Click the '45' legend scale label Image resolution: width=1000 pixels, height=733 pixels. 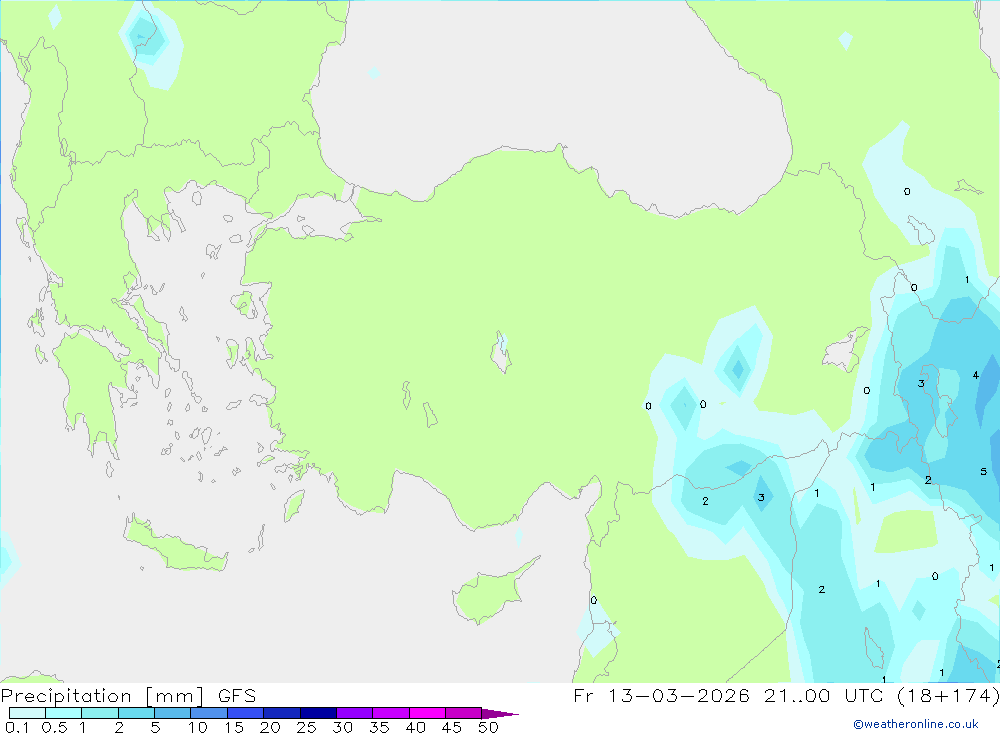(x=452, y=727)
